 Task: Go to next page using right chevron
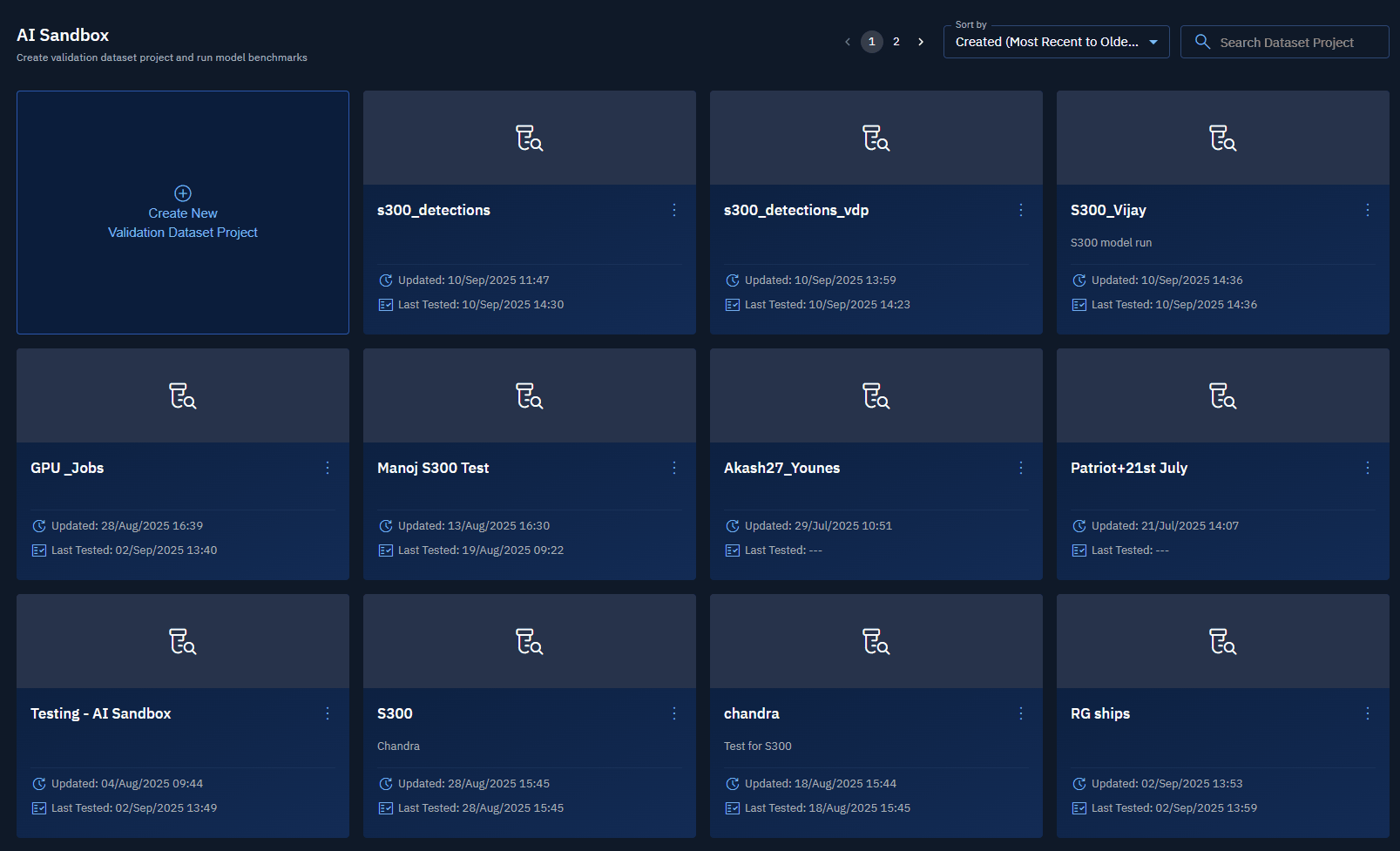tap(921, 42)
